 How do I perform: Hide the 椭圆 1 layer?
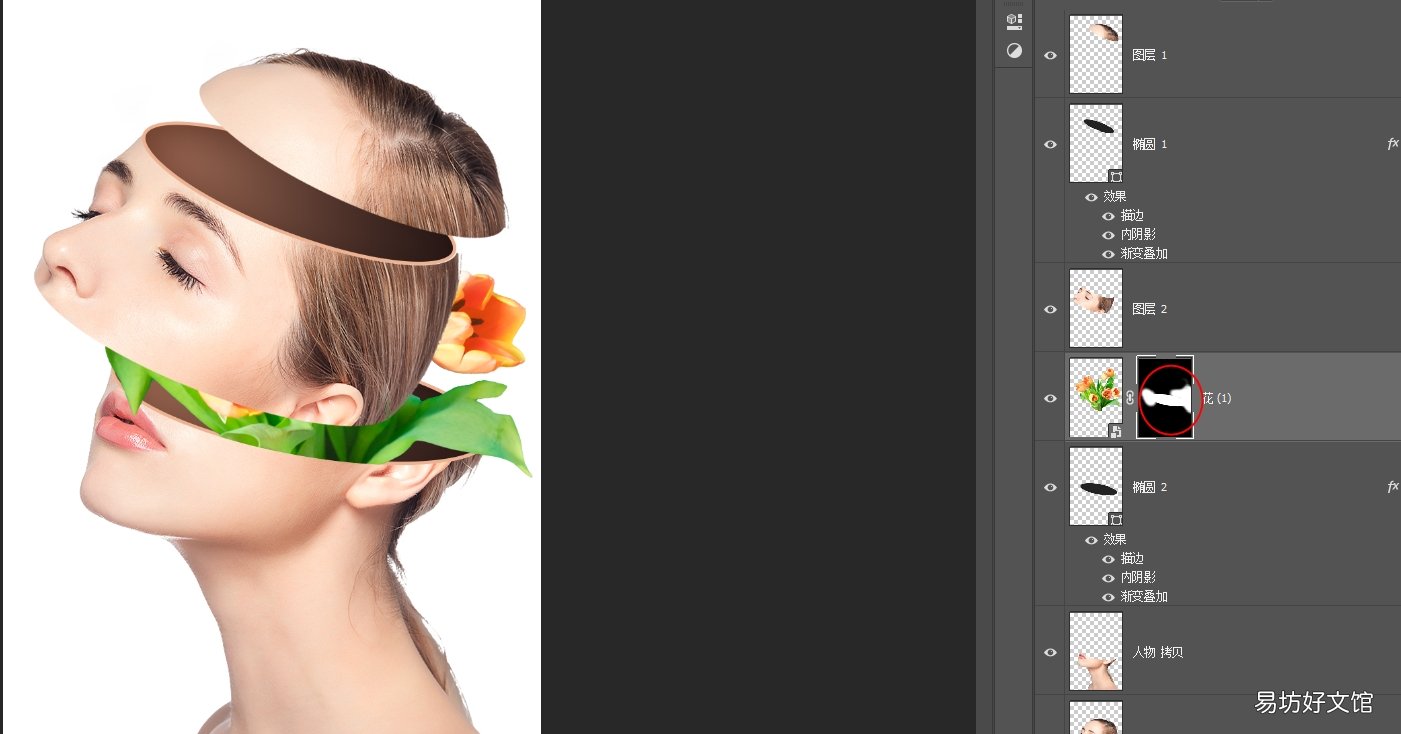pos(1050,144)
